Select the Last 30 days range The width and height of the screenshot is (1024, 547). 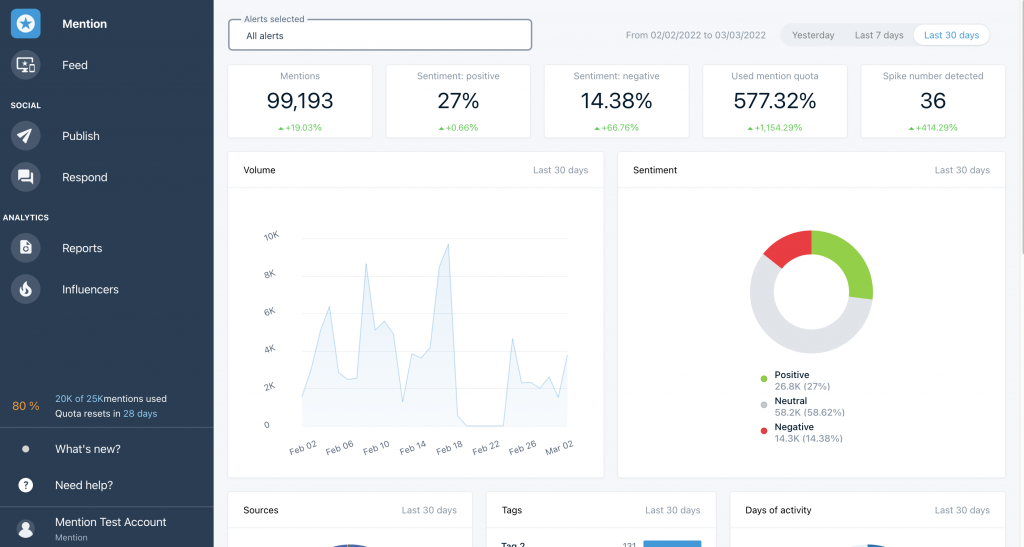pos(951,35)
